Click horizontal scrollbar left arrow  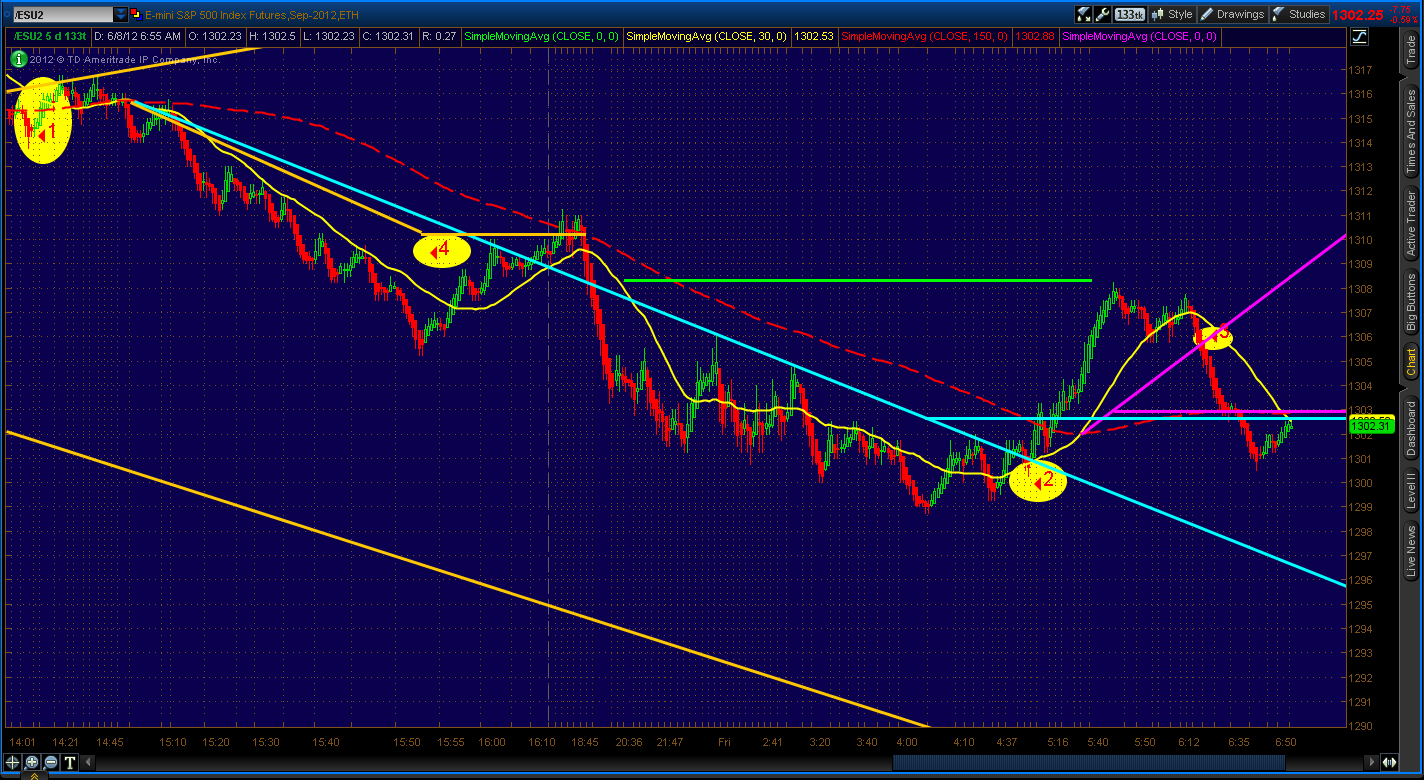point(90,763)
